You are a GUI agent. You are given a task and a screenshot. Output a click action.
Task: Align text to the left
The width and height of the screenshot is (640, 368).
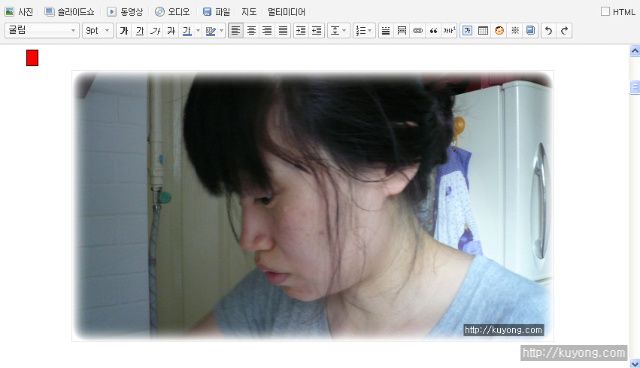(236, 31)
